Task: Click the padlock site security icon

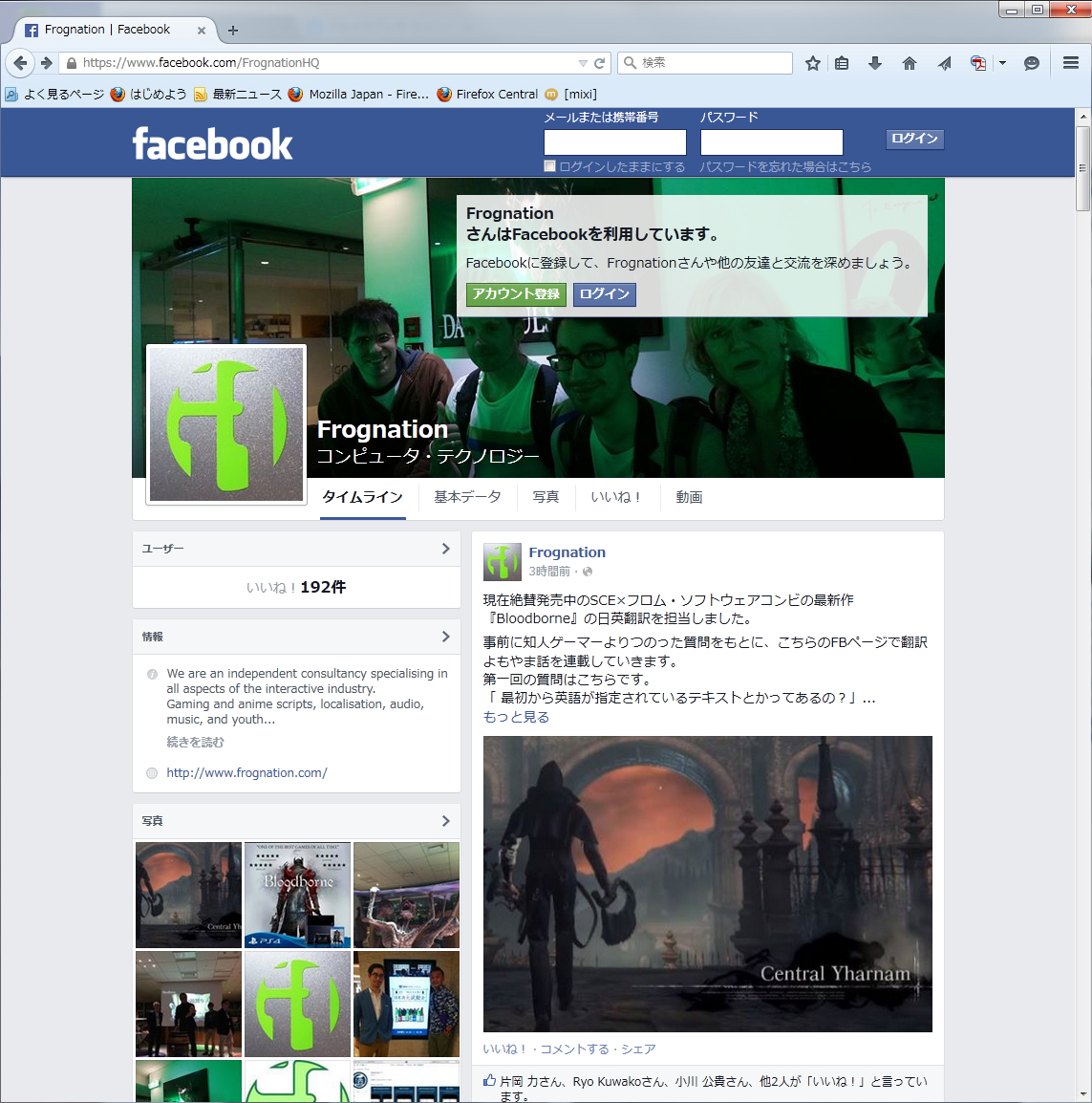Action: [x=71, y=63]
